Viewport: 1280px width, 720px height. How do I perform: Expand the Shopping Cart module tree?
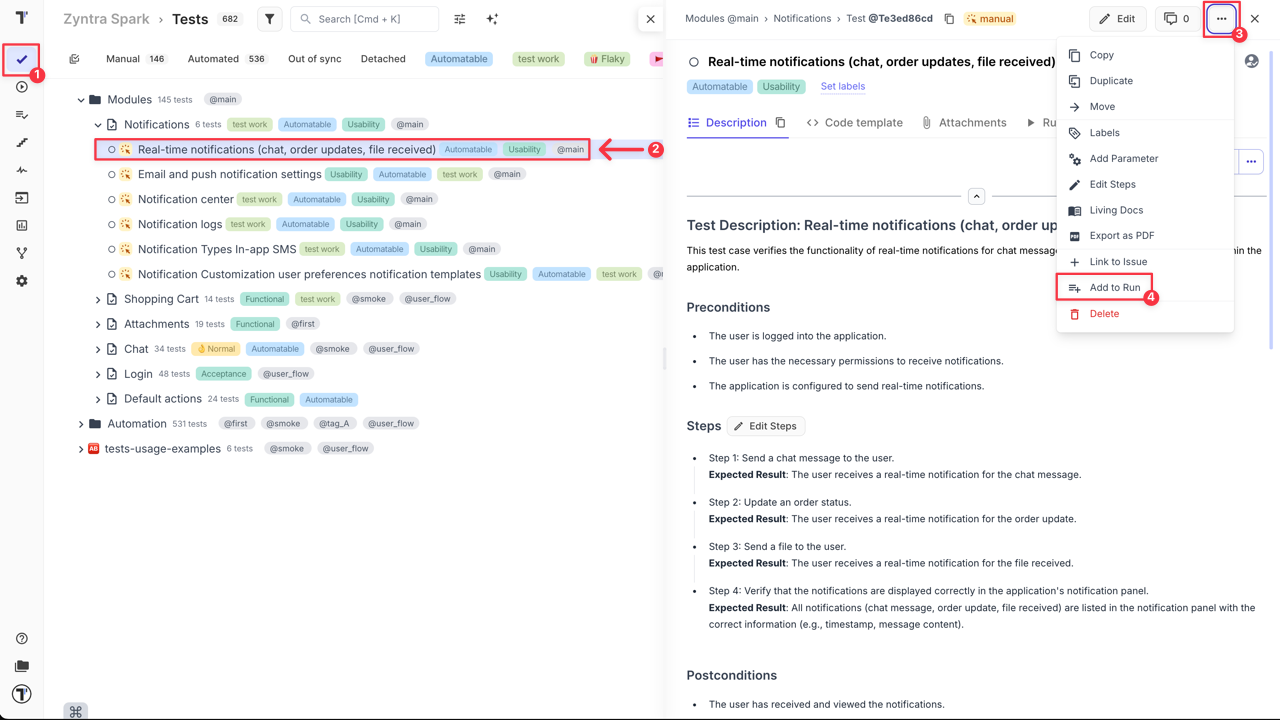click(x=97, y=298)
